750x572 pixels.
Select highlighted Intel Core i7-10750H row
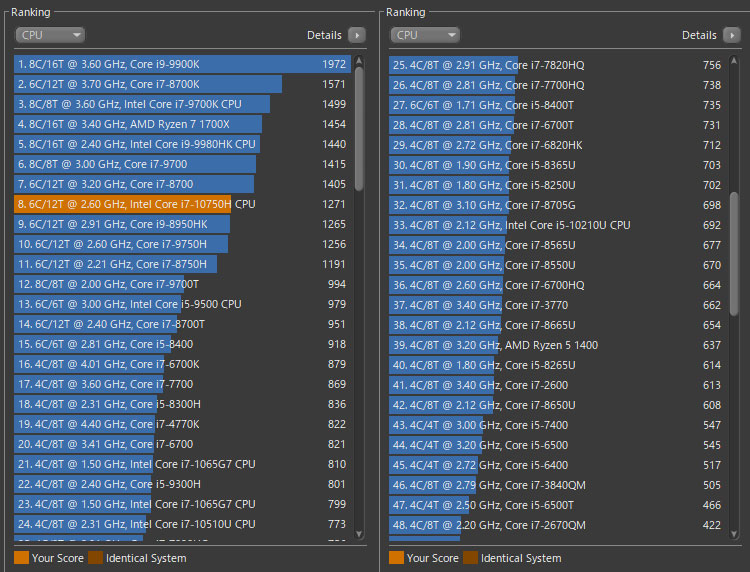(183, 204)
